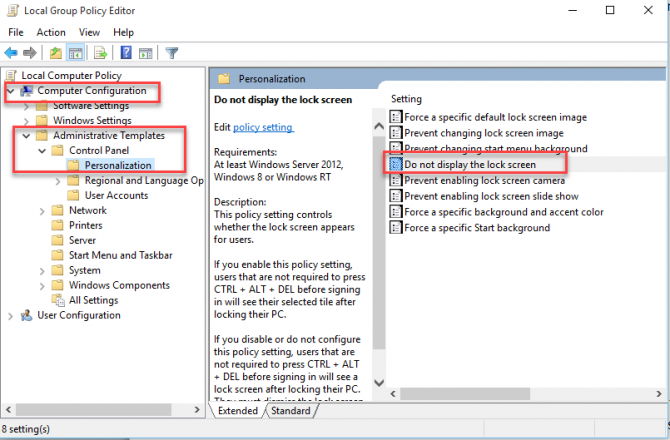Expand the Software Settings node
The image size is (670, 440).
26,106
